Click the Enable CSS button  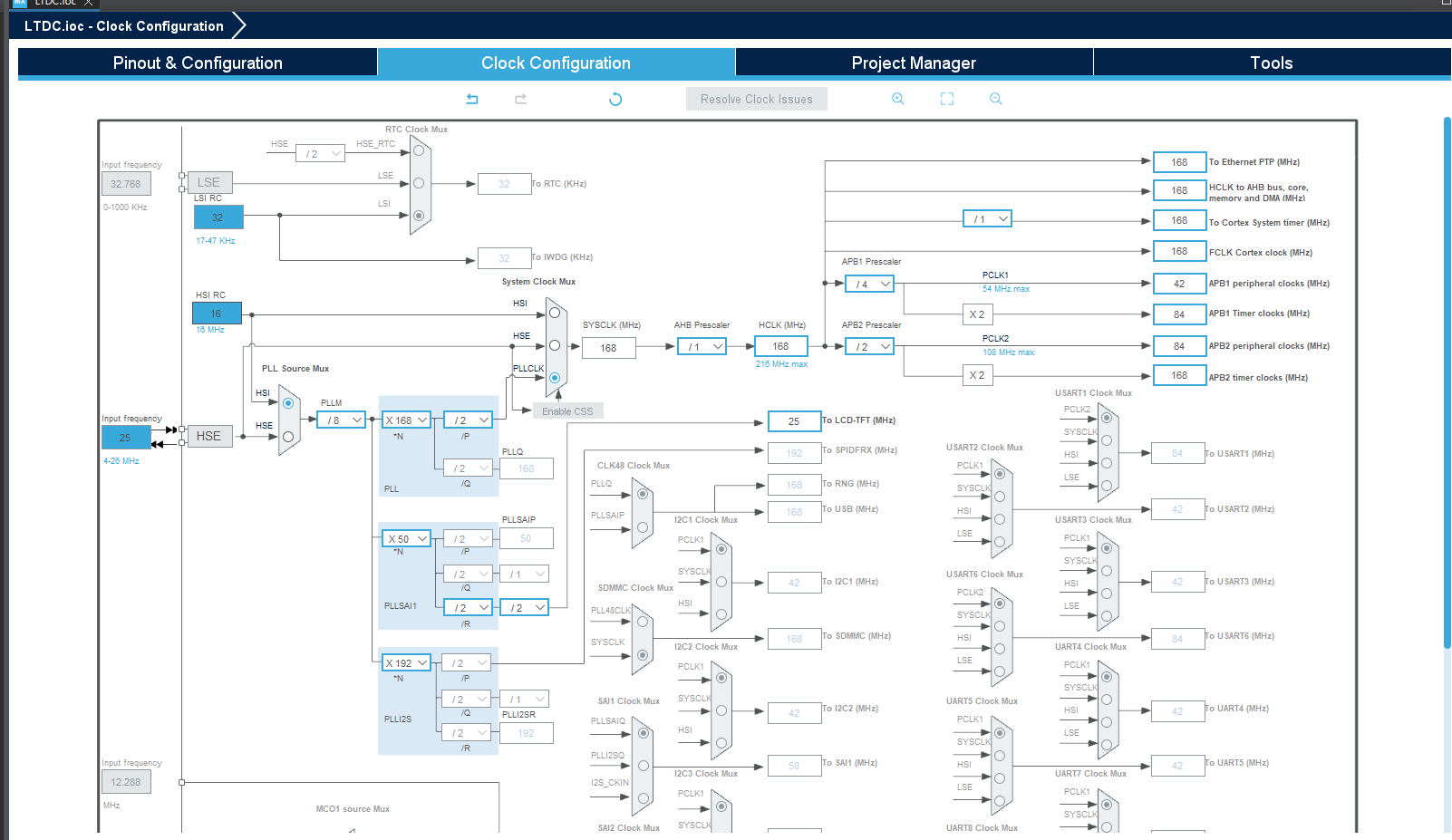coord(567,410)
